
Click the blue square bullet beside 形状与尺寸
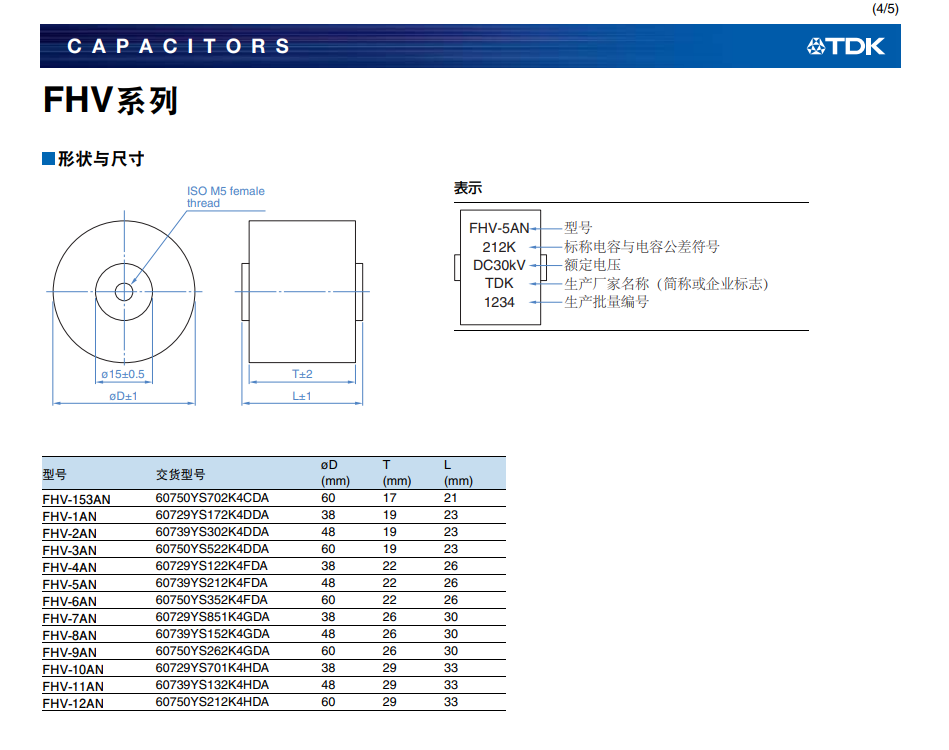pos(47,159)
